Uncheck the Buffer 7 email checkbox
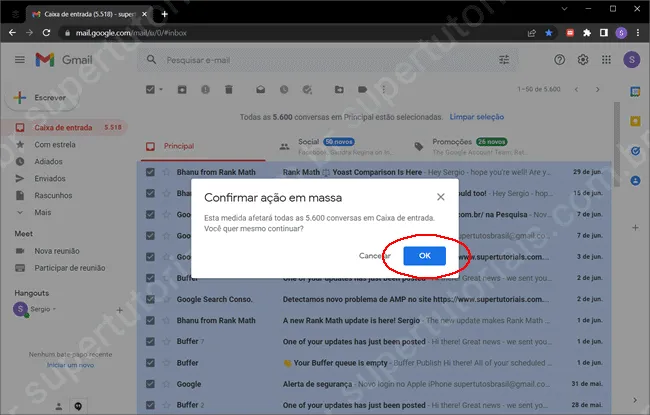650x415 pixels. (150, 342)
